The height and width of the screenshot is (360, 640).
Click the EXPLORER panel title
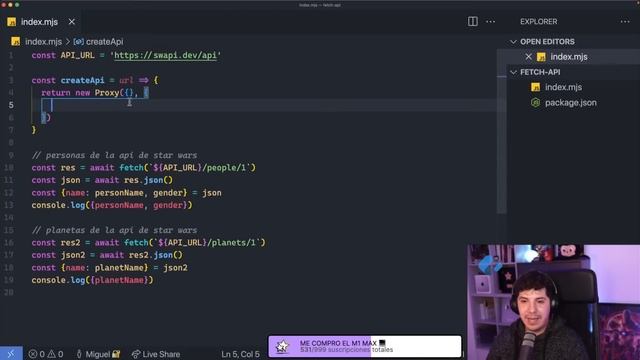tap(538, 22)
